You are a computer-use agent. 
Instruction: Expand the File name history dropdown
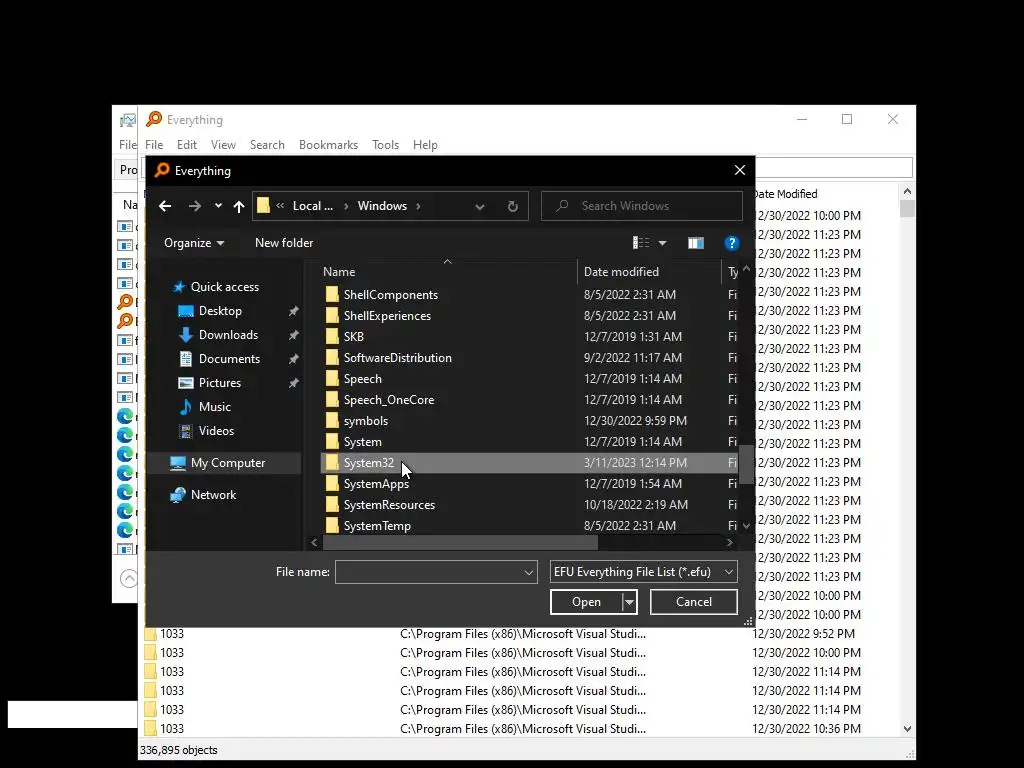(x=528, y=573)
